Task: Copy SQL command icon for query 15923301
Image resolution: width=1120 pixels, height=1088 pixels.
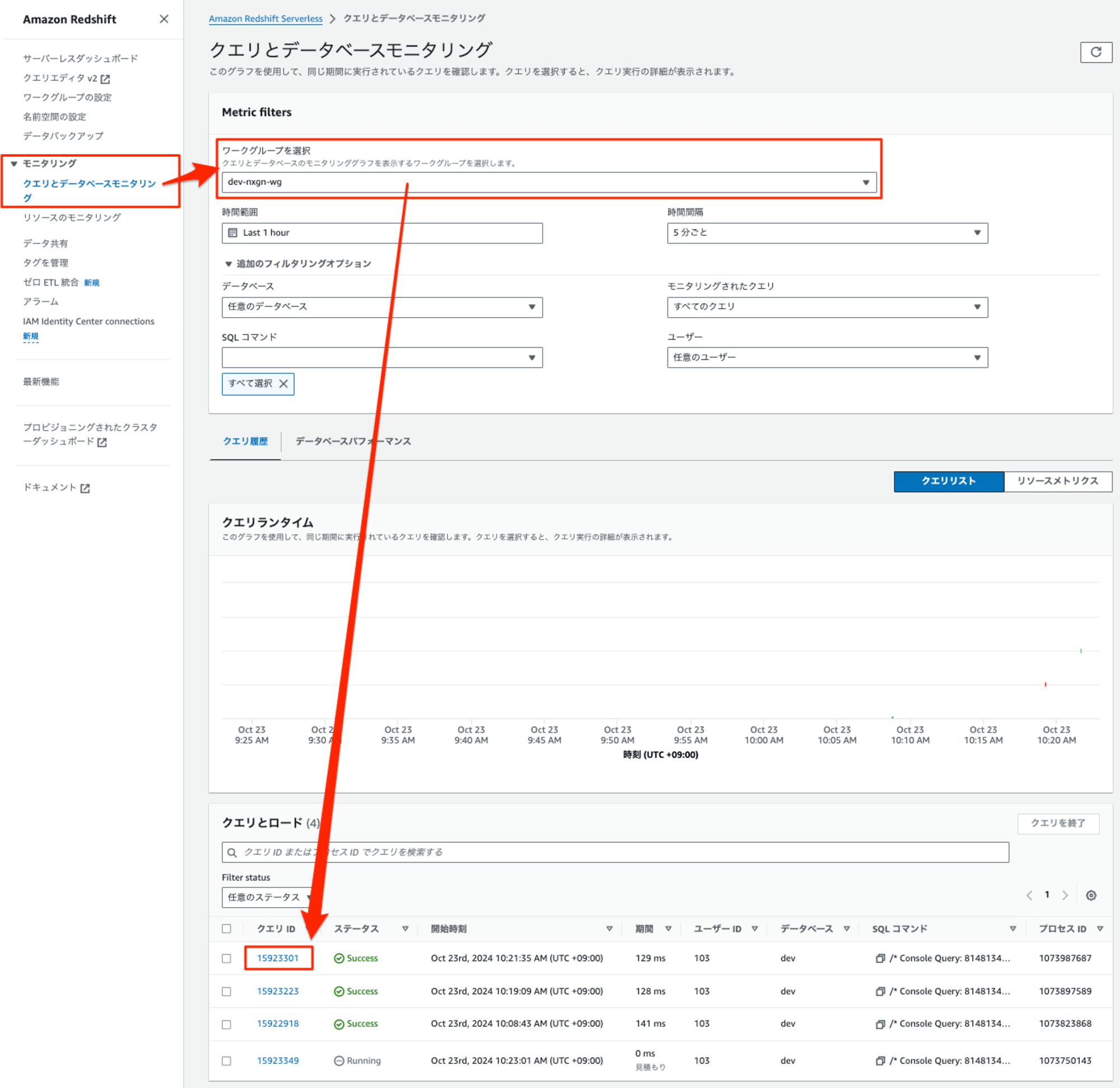Action: click(x=880, y=958)
